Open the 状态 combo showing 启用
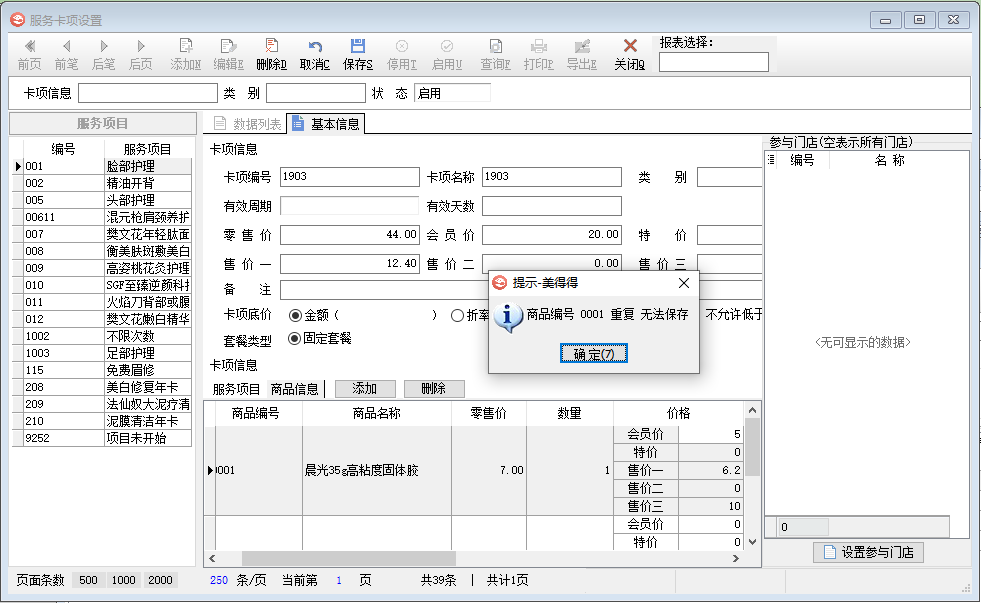981x603 pixels. point(452,93)
